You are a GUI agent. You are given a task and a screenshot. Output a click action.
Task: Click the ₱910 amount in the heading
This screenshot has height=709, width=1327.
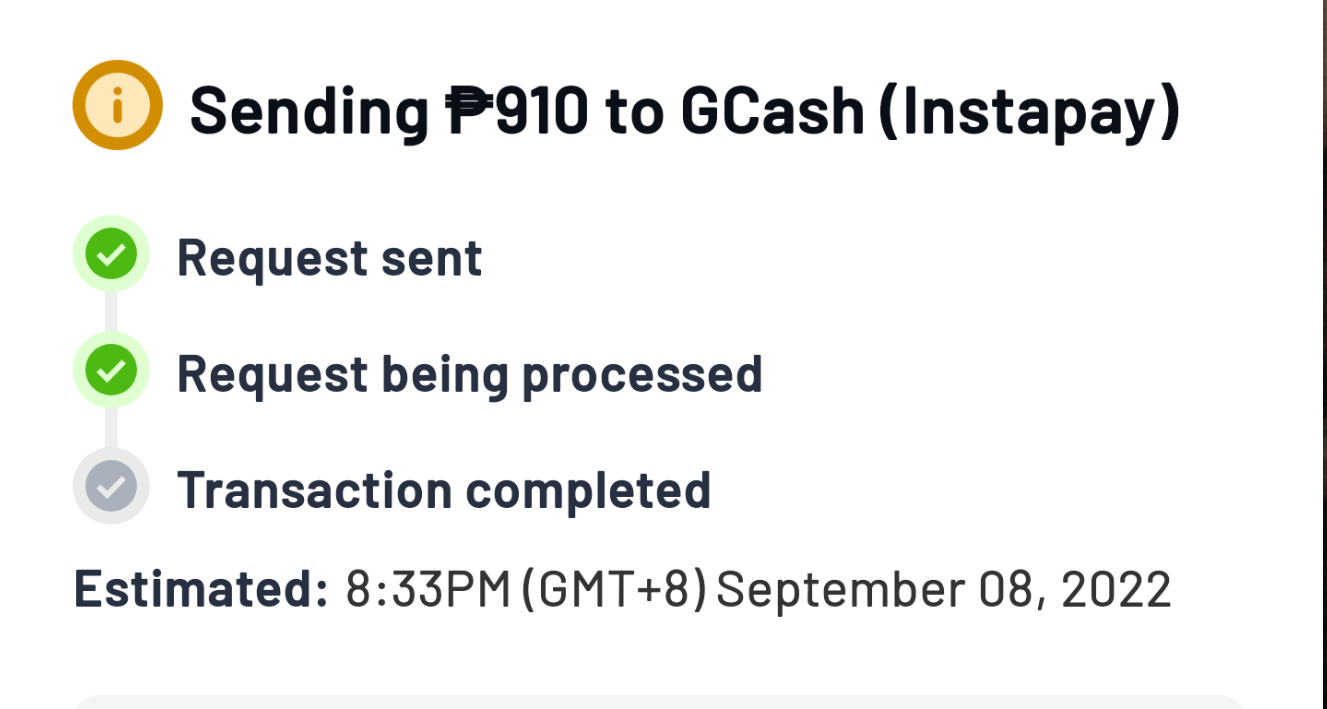(x=518, y=110)
